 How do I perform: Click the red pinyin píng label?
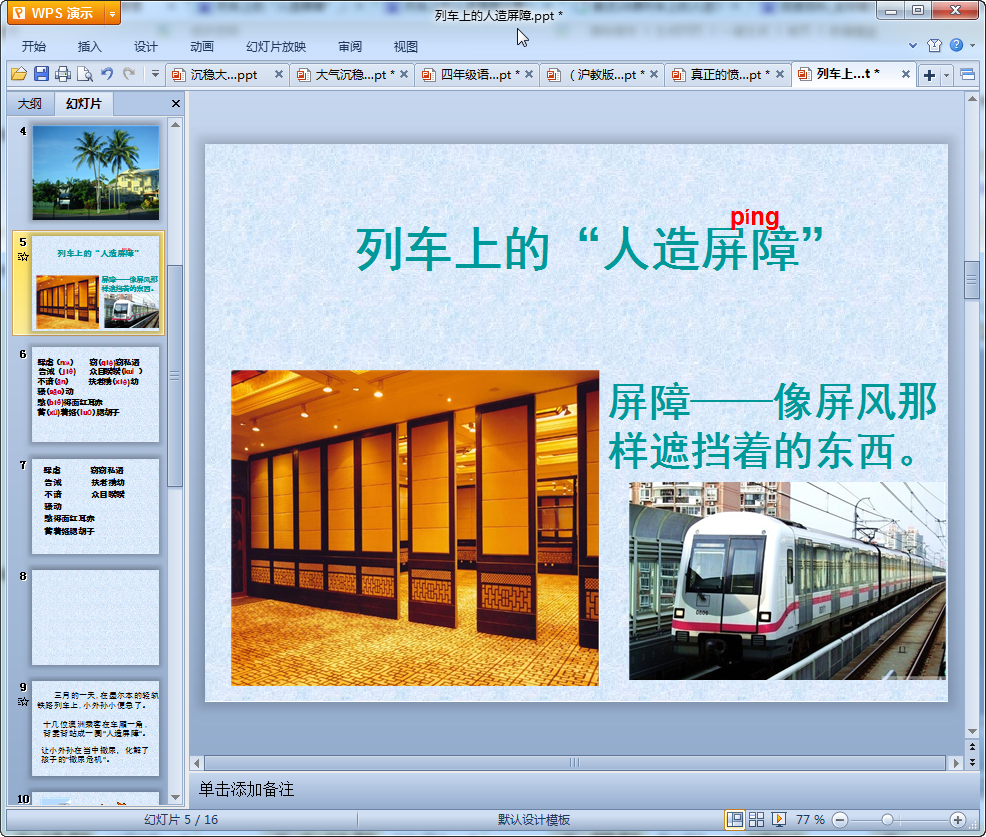[x=755, y=218]
